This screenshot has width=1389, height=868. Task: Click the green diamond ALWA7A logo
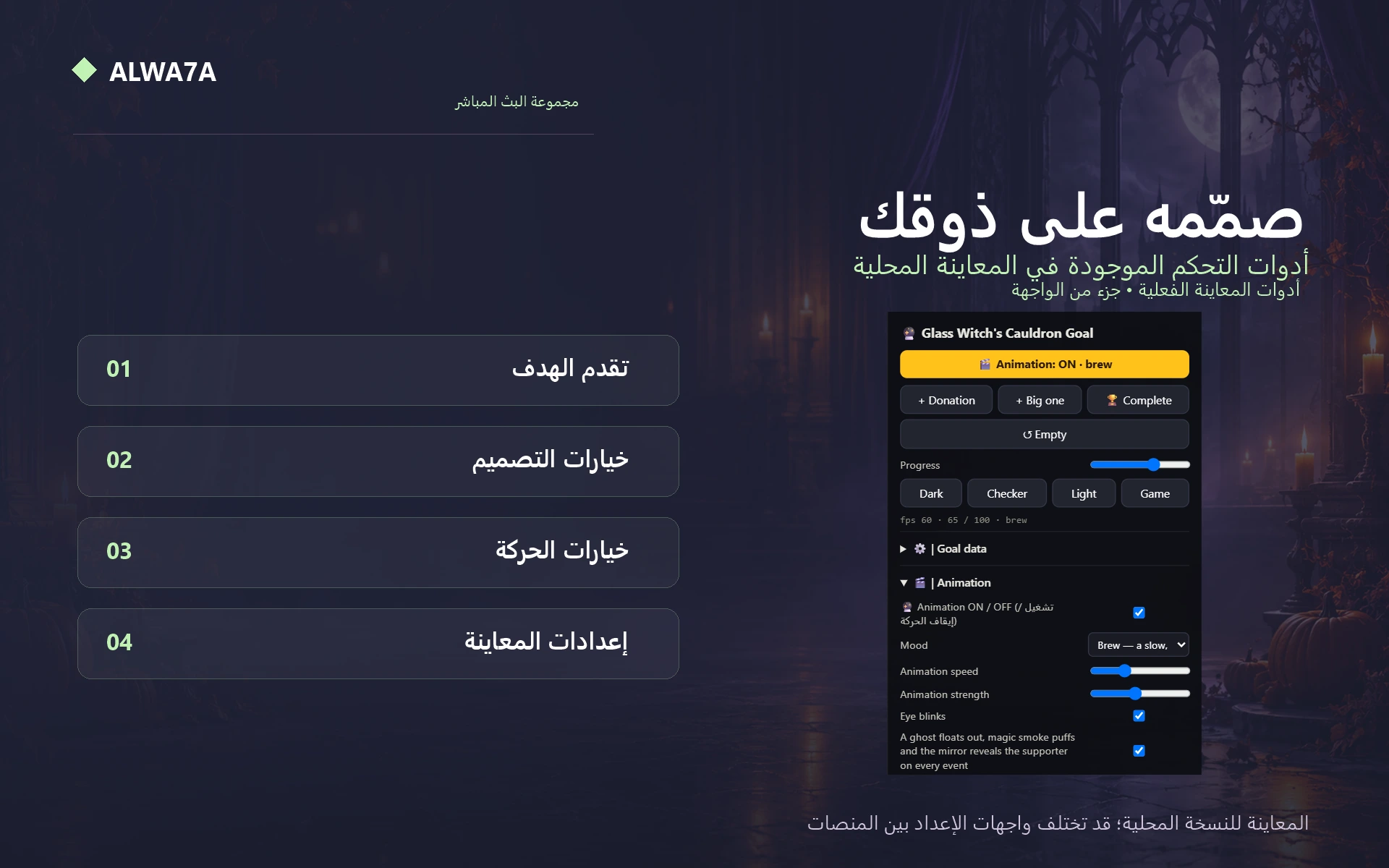click(x=85, y=70)
